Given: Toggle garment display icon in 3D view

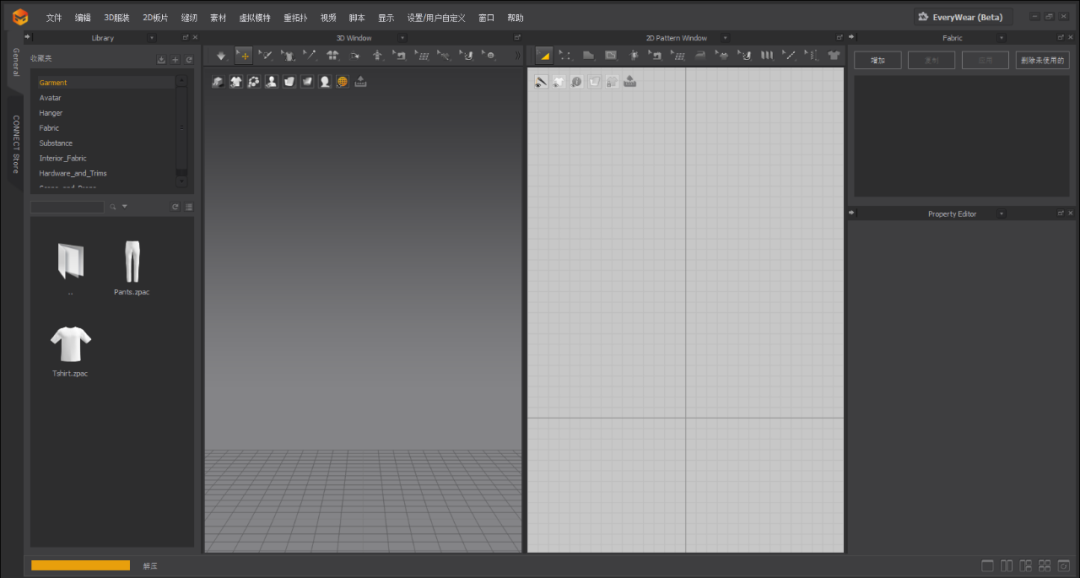Looking at the screenshot, I should coord(236,82).
